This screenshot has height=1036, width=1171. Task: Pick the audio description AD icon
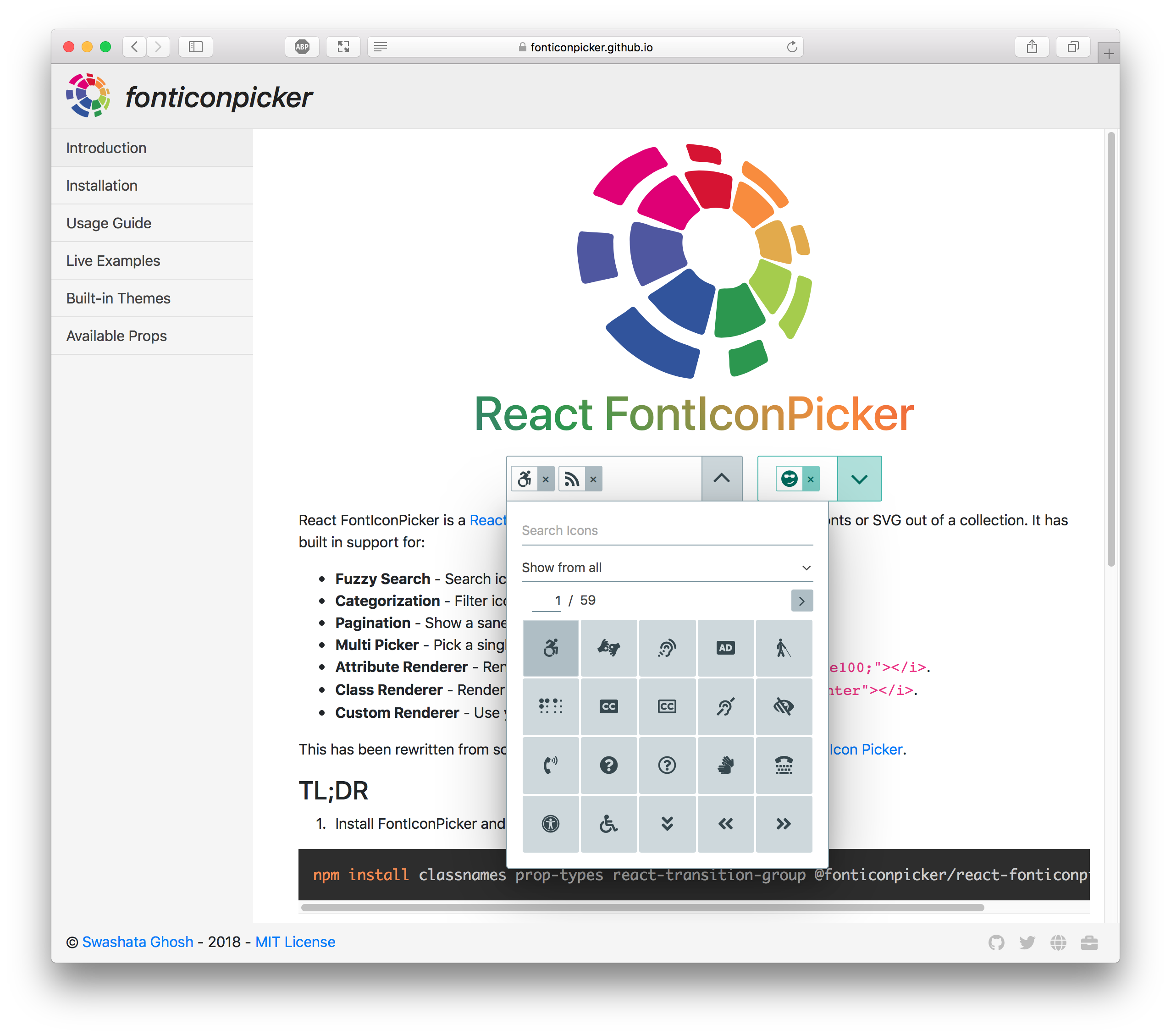click(725, 648)
